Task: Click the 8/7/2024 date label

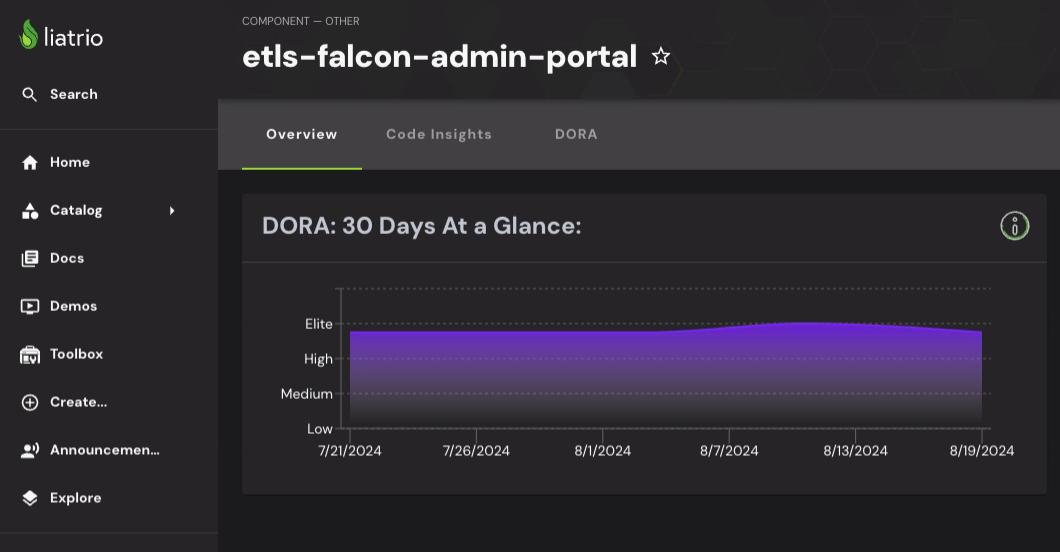Action: pos(729,451)
